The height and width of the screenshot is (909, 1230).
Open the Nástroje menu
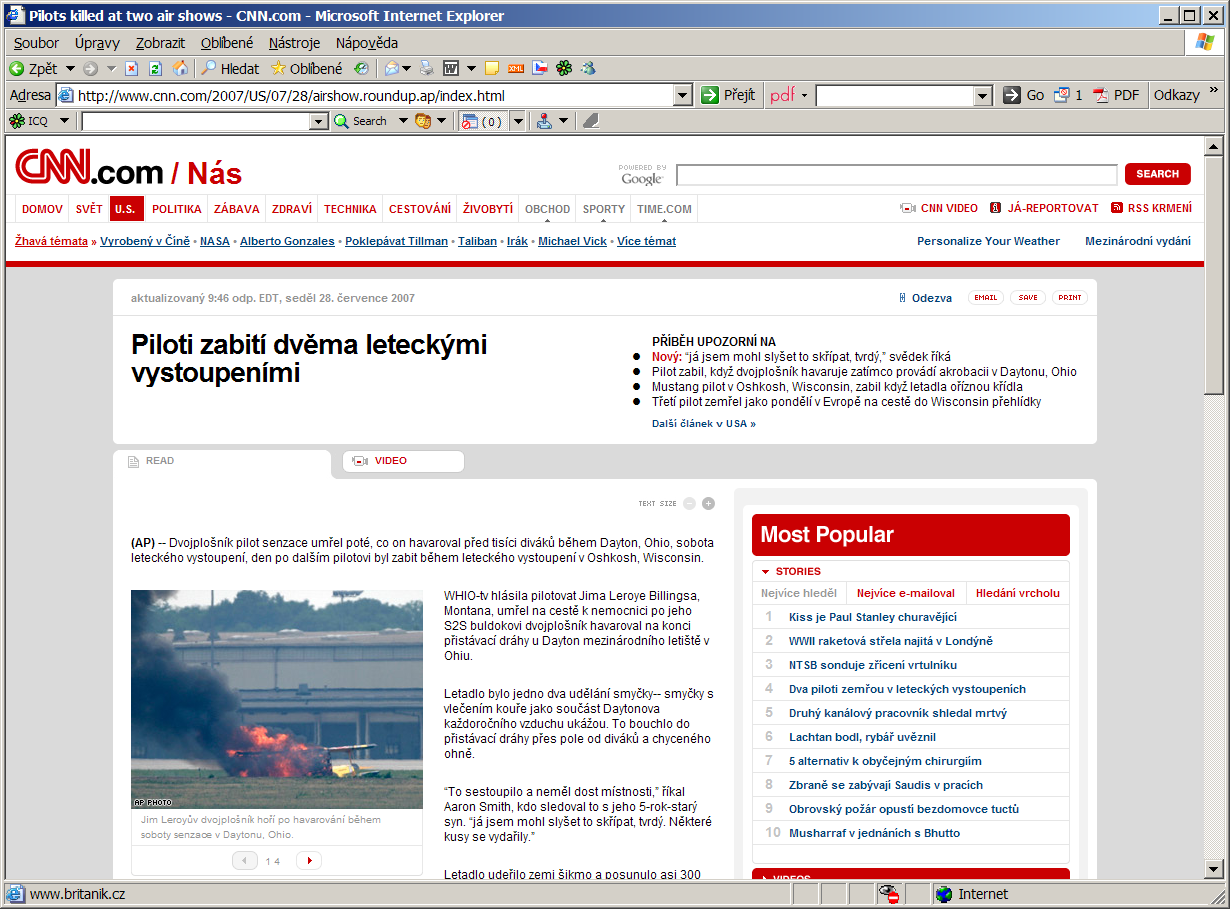[294, 43]
